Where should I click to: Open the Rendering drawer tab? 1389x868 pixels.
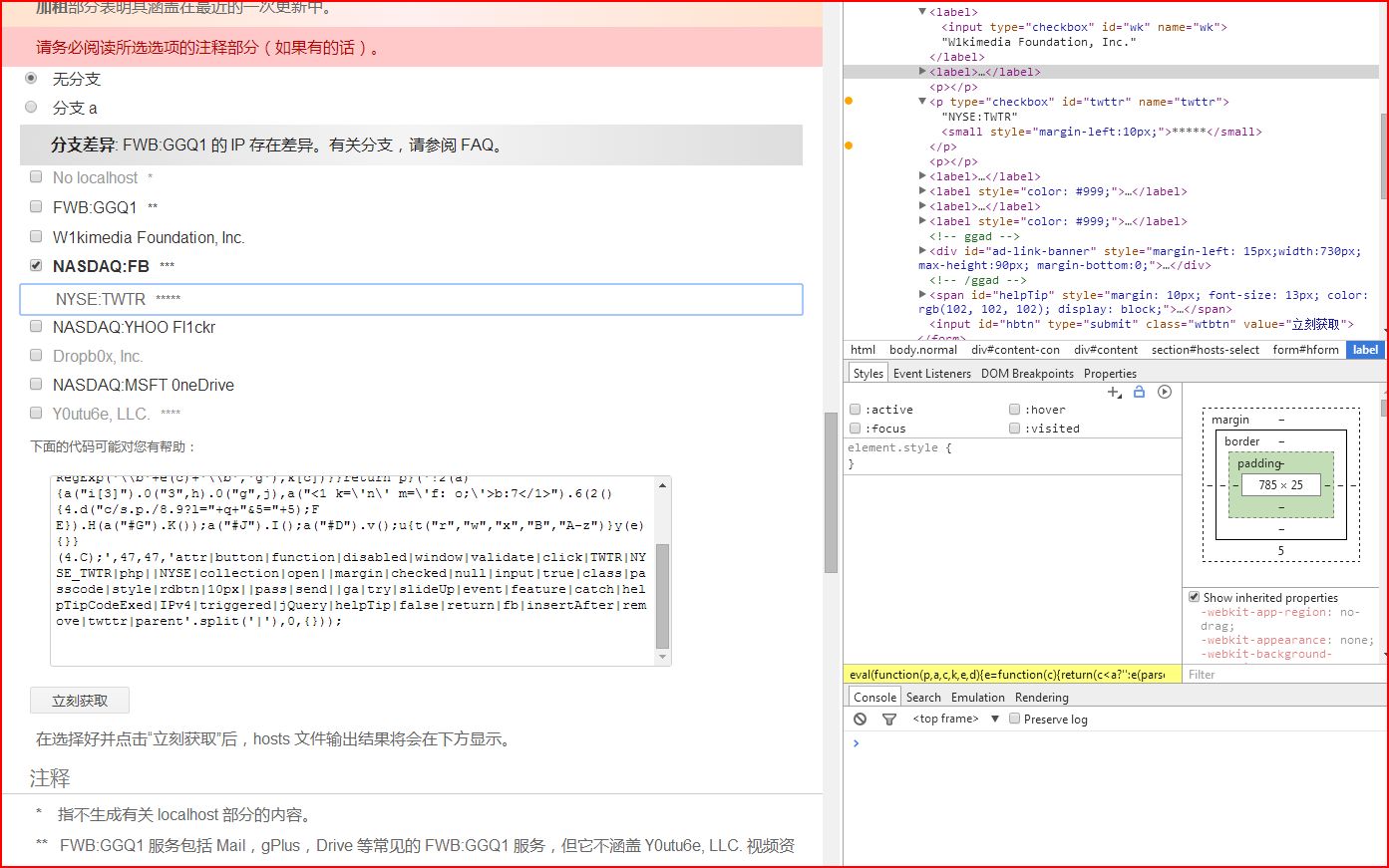pos(1042,697)
